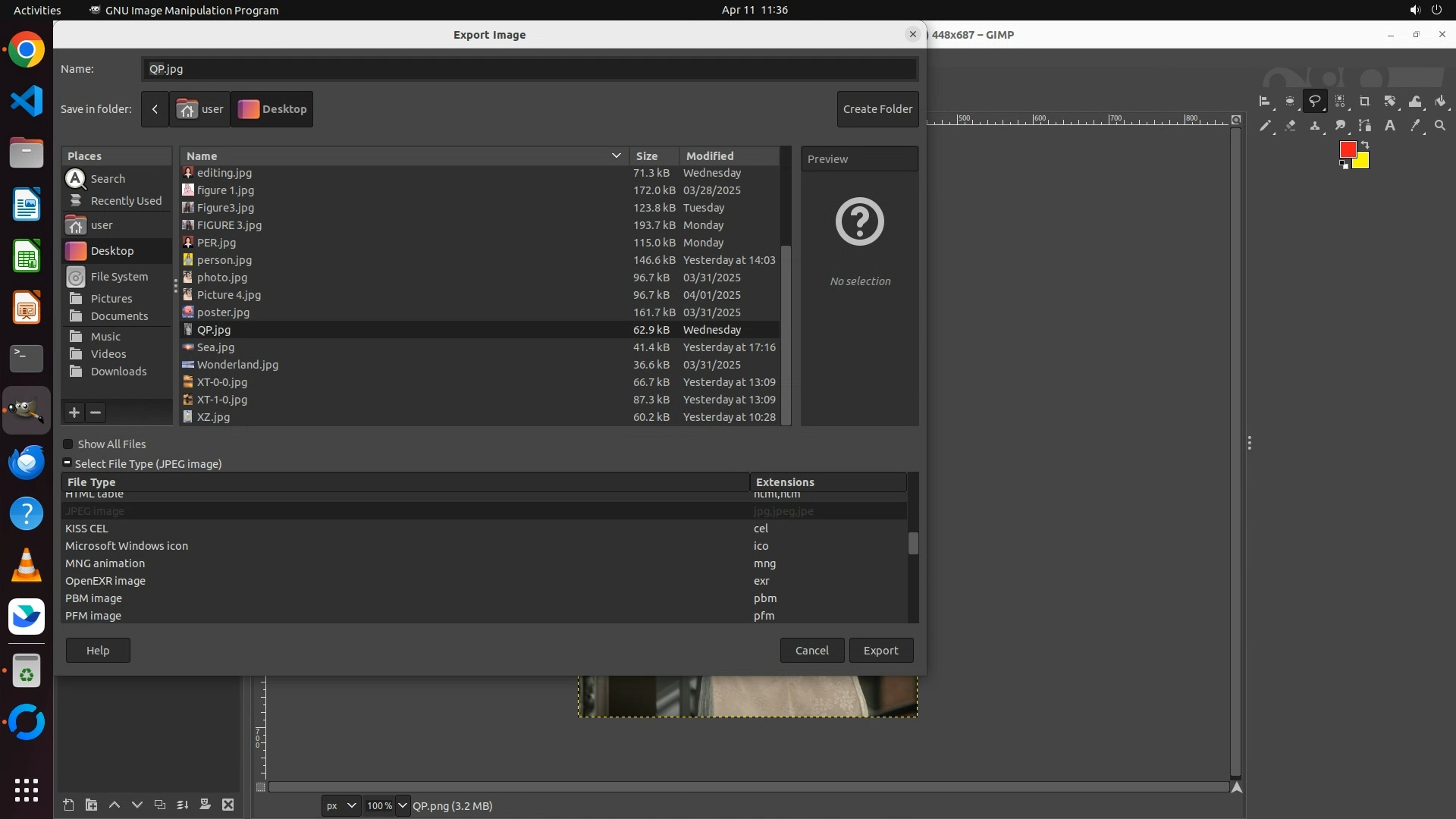Select PNG-adjacent OpenEXR image file type

click(x=105, y=581)
